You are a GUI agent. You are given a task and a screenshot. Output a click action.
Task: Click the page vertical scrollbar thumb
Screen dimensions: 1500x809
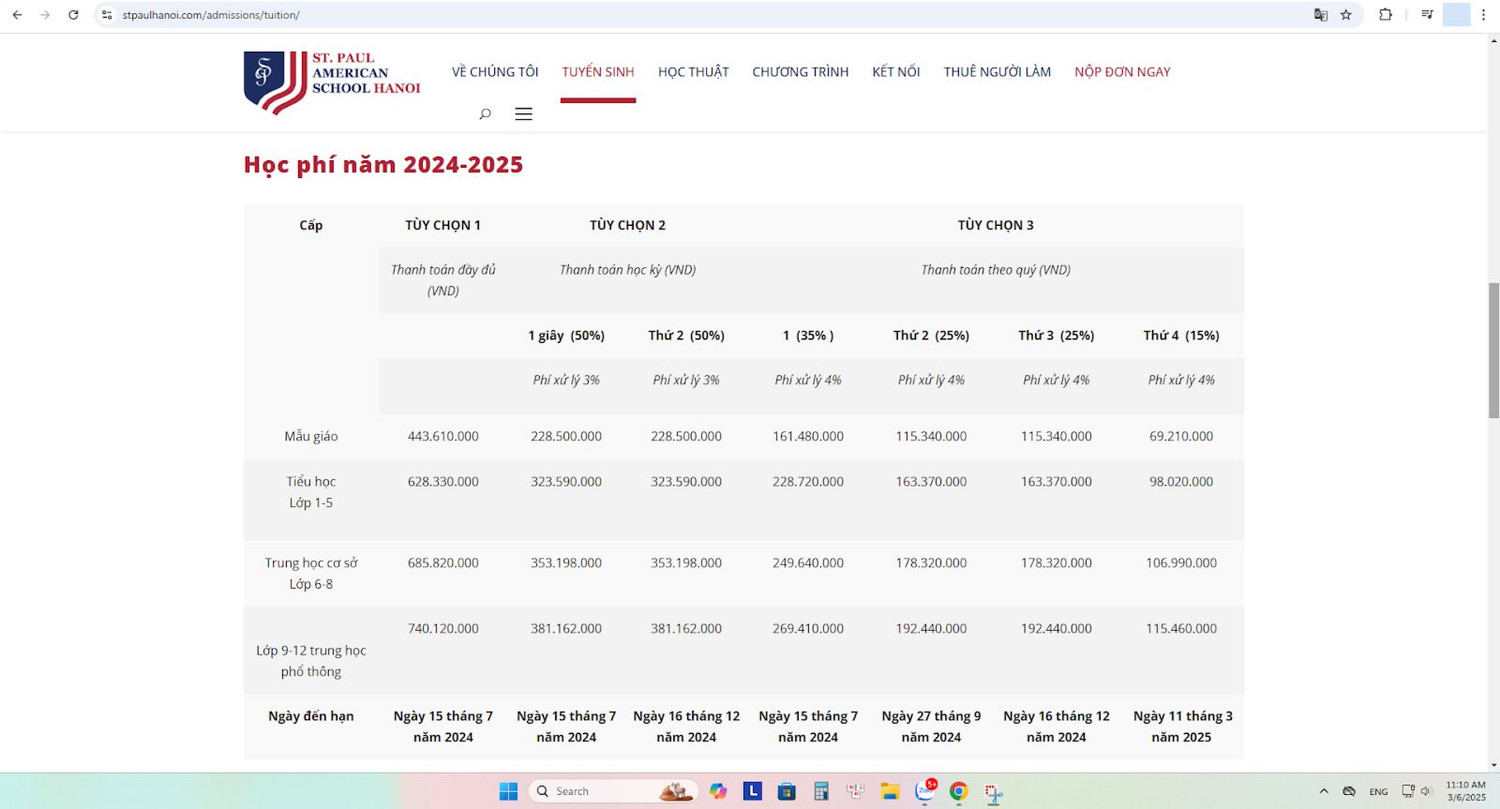1494,356
